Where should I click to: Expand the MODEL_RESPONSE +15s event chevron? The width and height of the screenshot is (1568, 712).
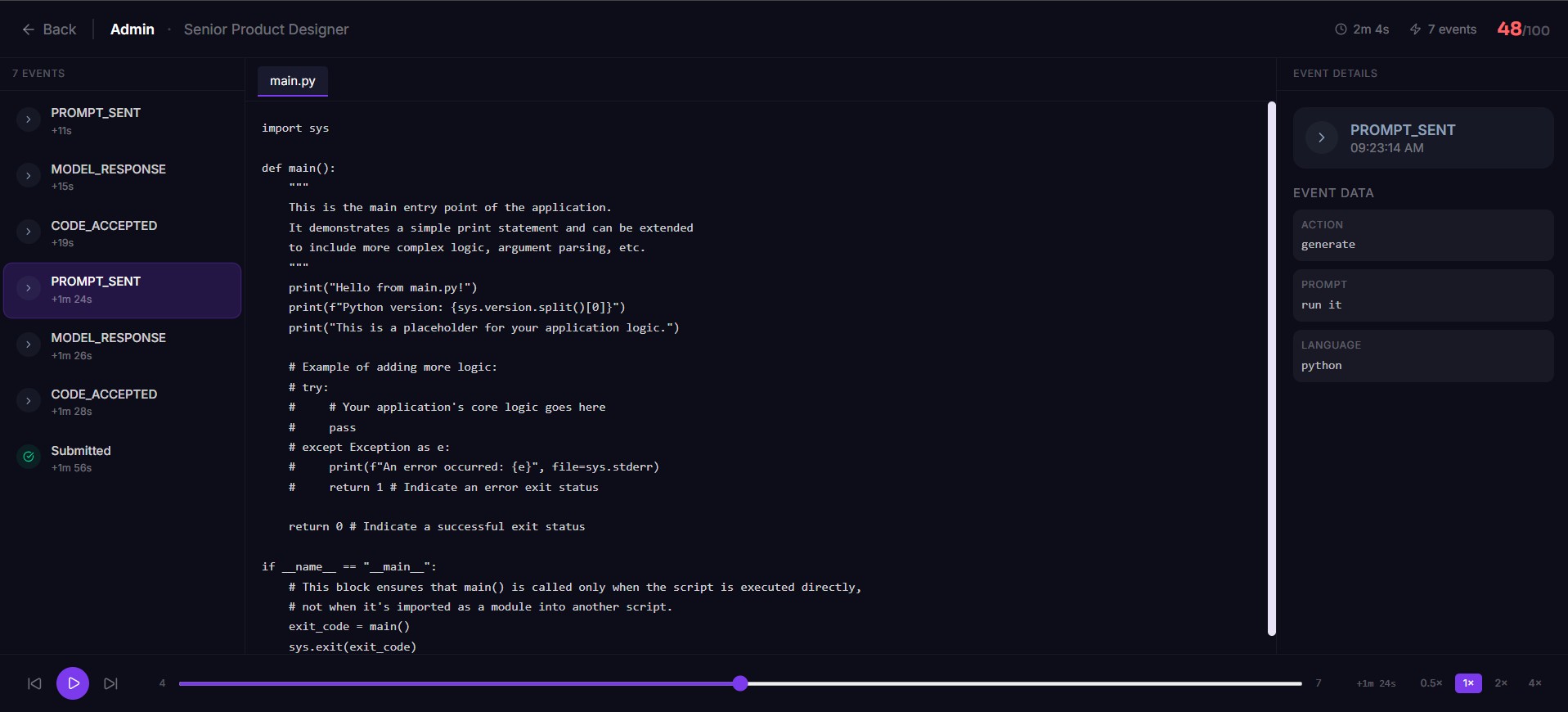[29, 176]
